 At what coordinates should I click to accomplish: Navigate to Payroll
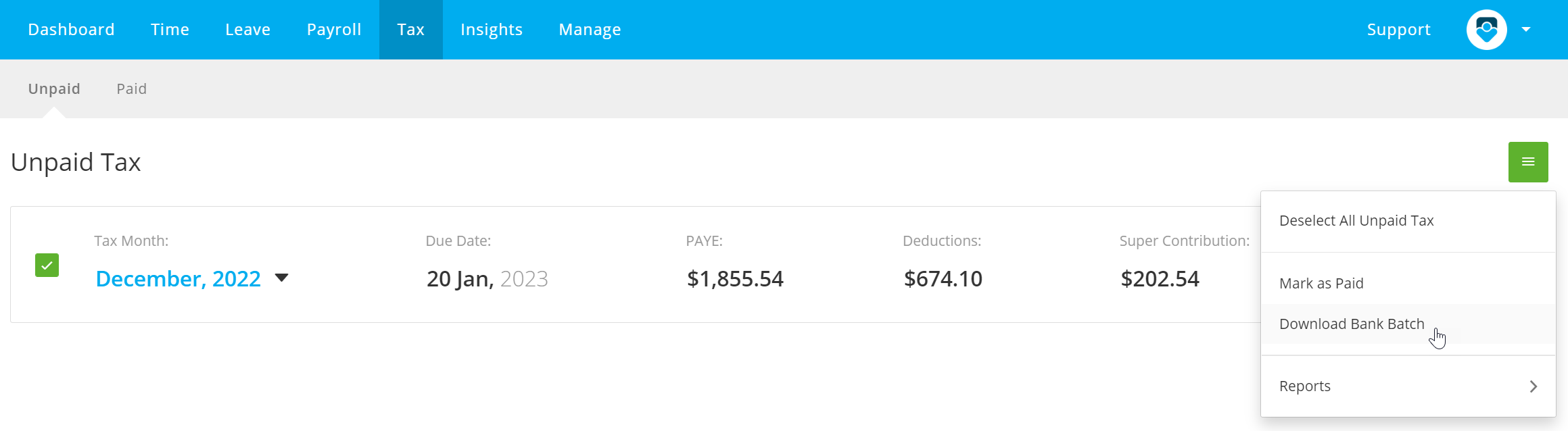point(334,30)
